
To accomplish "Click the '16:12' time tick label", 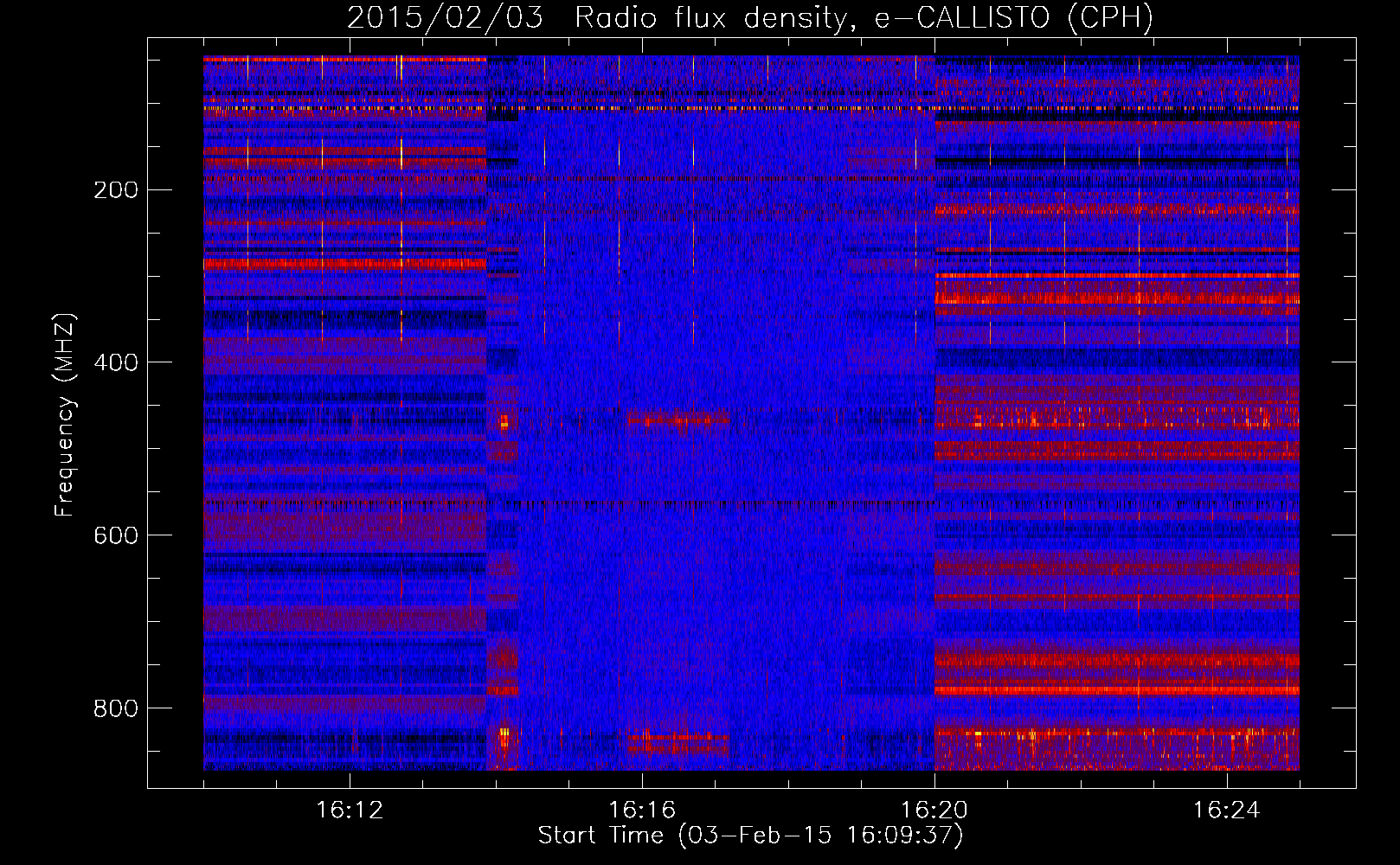I will point(350,811).
